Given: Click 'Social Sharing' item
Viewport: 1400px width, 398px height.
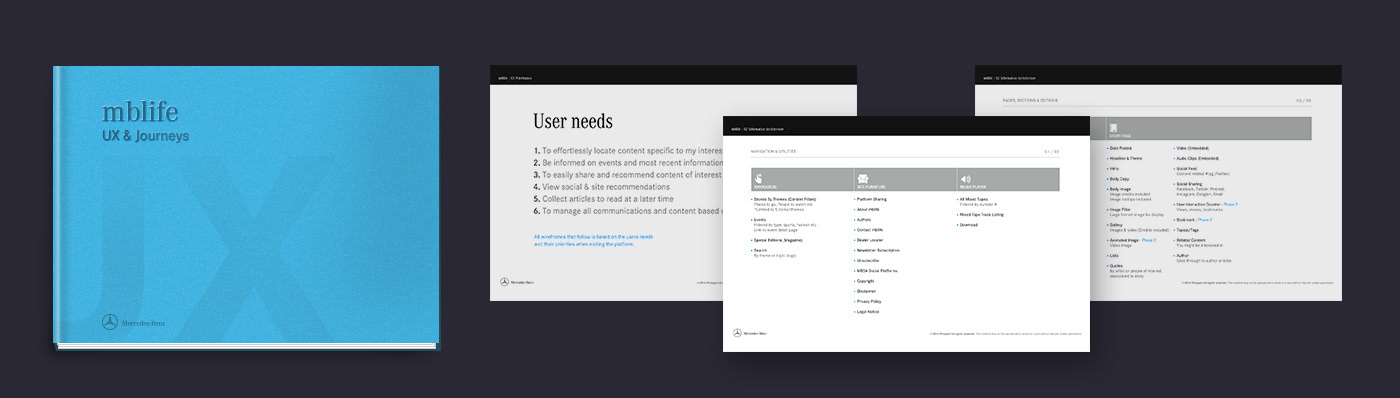Looking at the screenshot, I should (1188, 183).
